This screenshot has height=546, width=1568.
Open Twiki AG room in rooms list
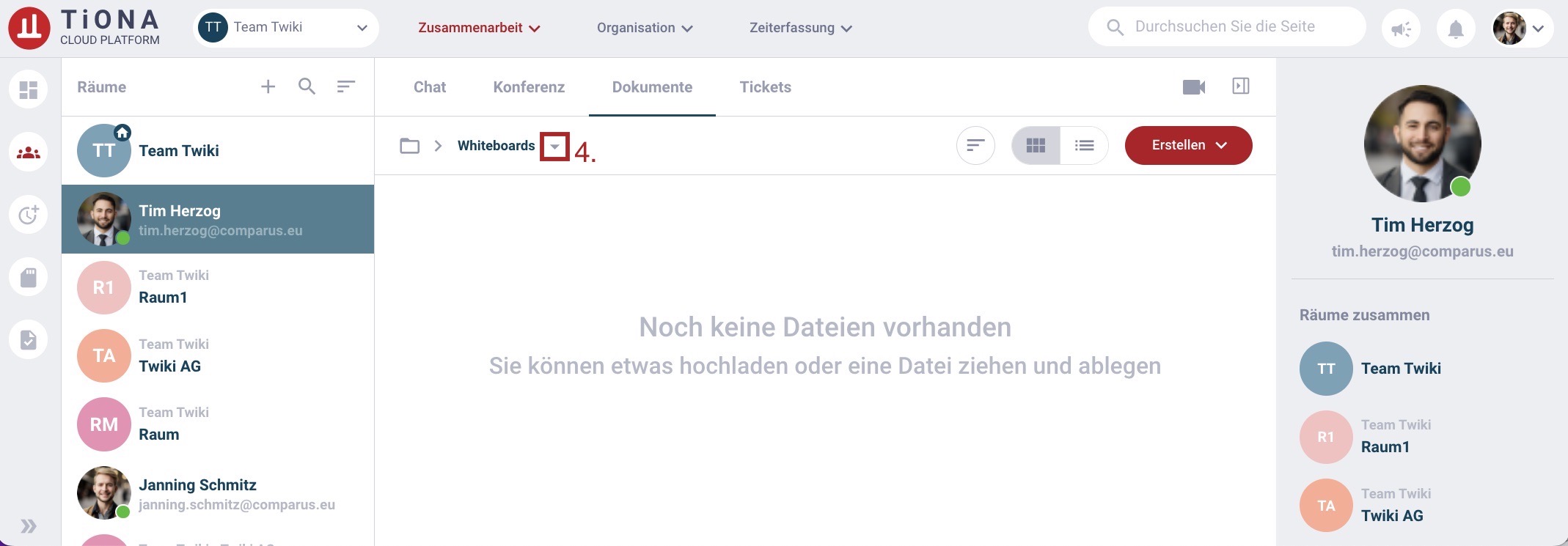[x=218, y=355]
